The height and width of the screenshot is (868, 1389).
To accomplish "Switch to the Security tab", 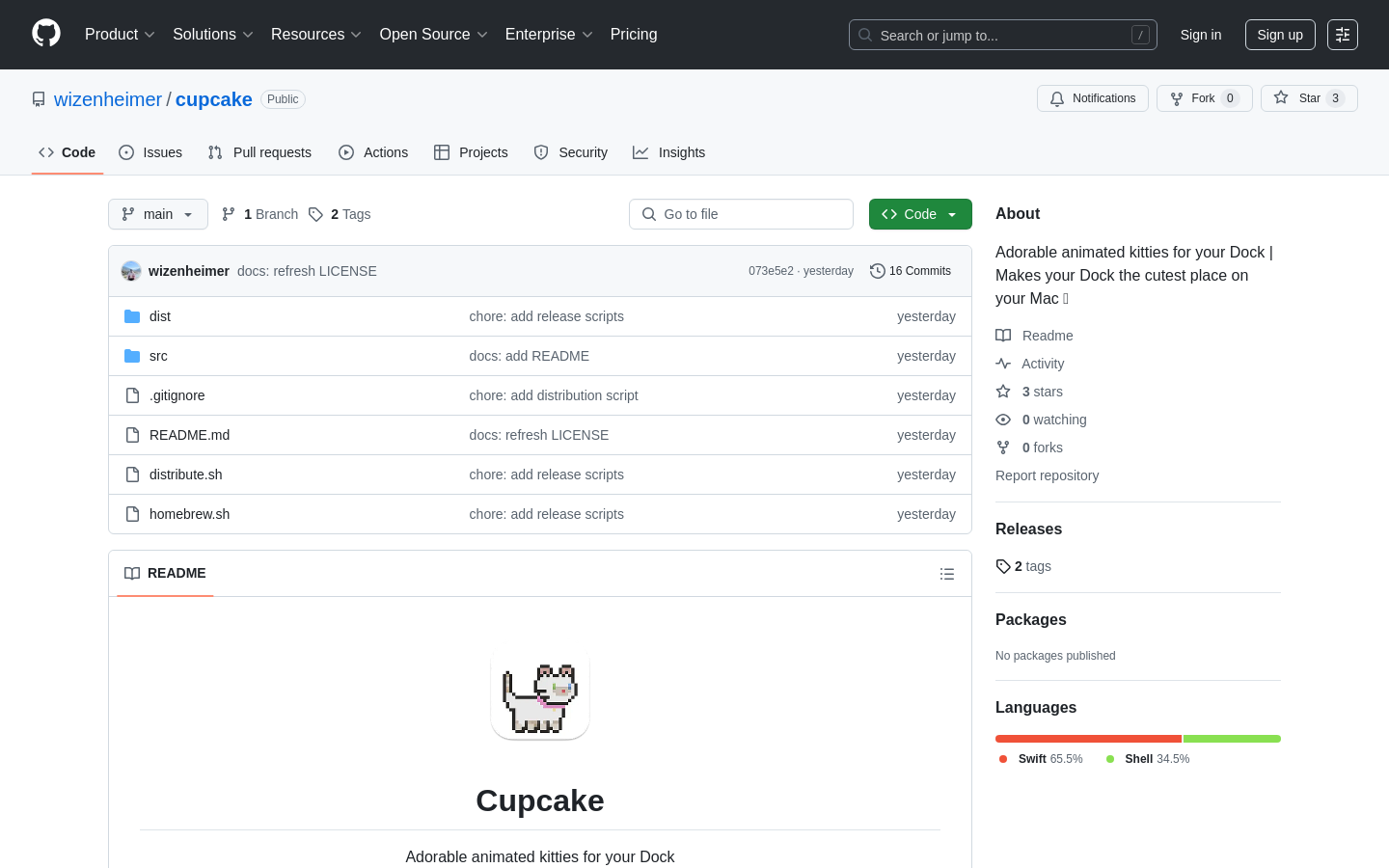I will tap(571, 152).
